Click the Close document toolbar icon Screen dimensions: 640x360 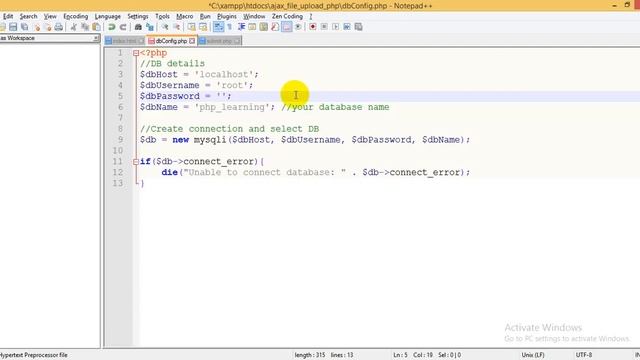(36, 27)
